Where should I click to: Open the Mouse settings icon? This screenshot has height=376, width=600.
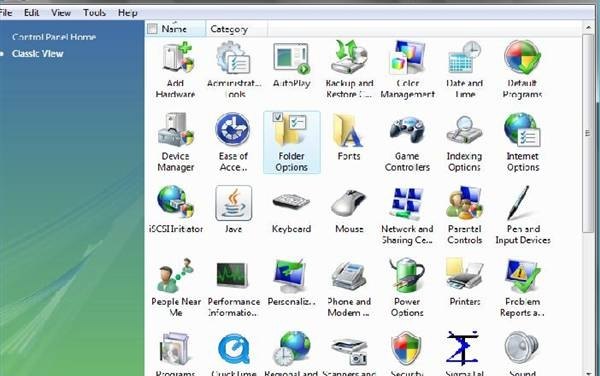click(349, 203)
